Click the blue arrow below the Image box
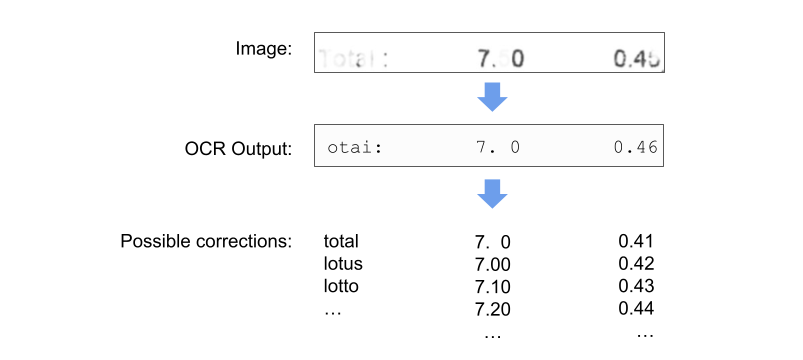The image size is (803, 360). tap(492, 96)
